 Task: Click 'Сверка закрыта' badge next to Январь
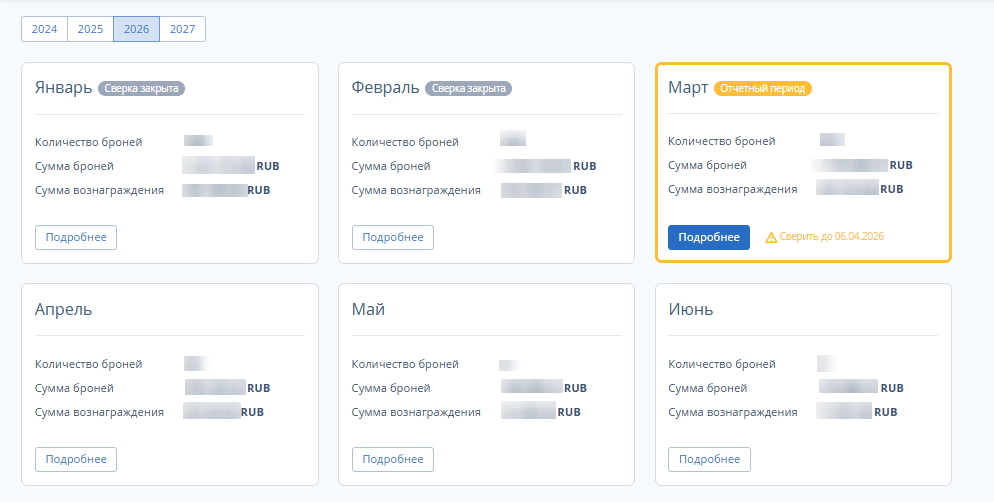[141, 88]
